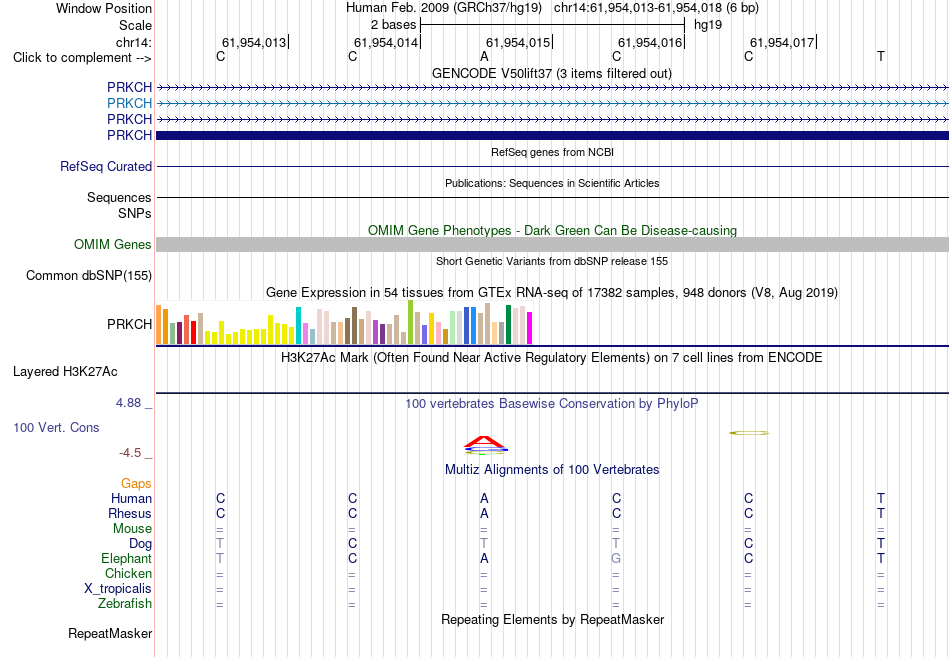Click the A base in the Elephant alignment row

(x=484, y=558)
